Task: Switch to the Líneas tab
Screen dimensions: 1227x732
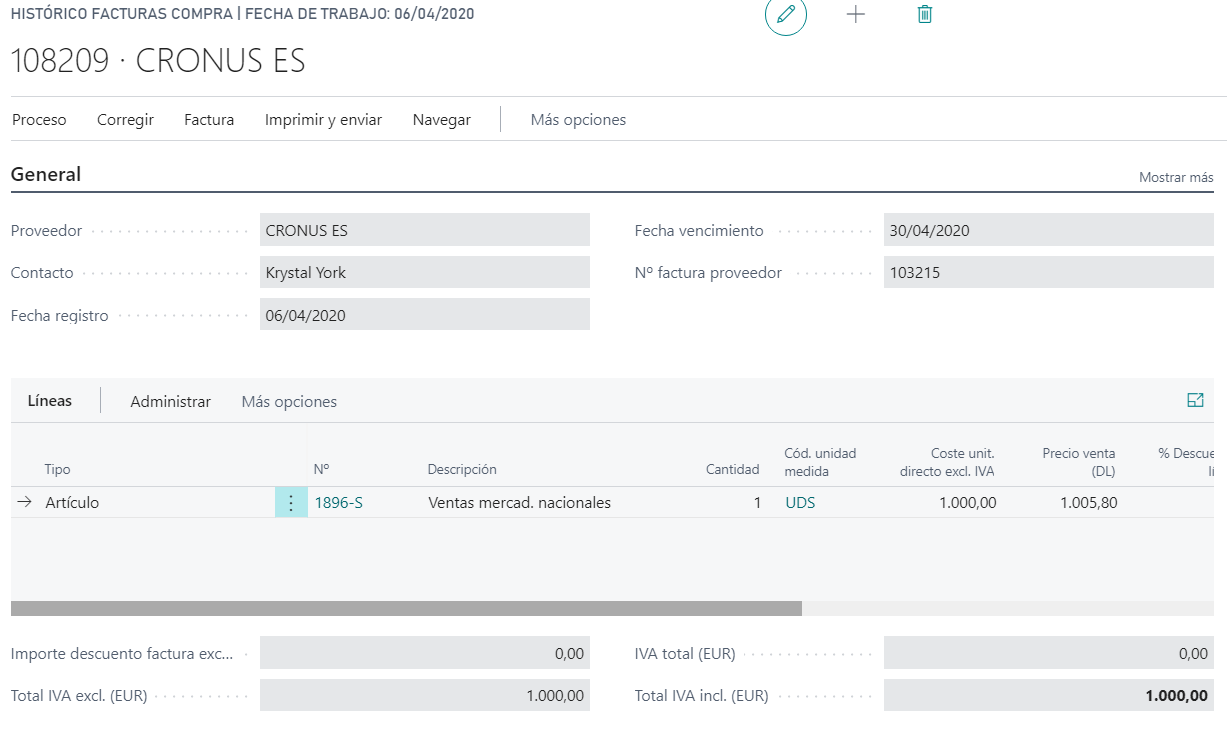Action: click(50, 401)
